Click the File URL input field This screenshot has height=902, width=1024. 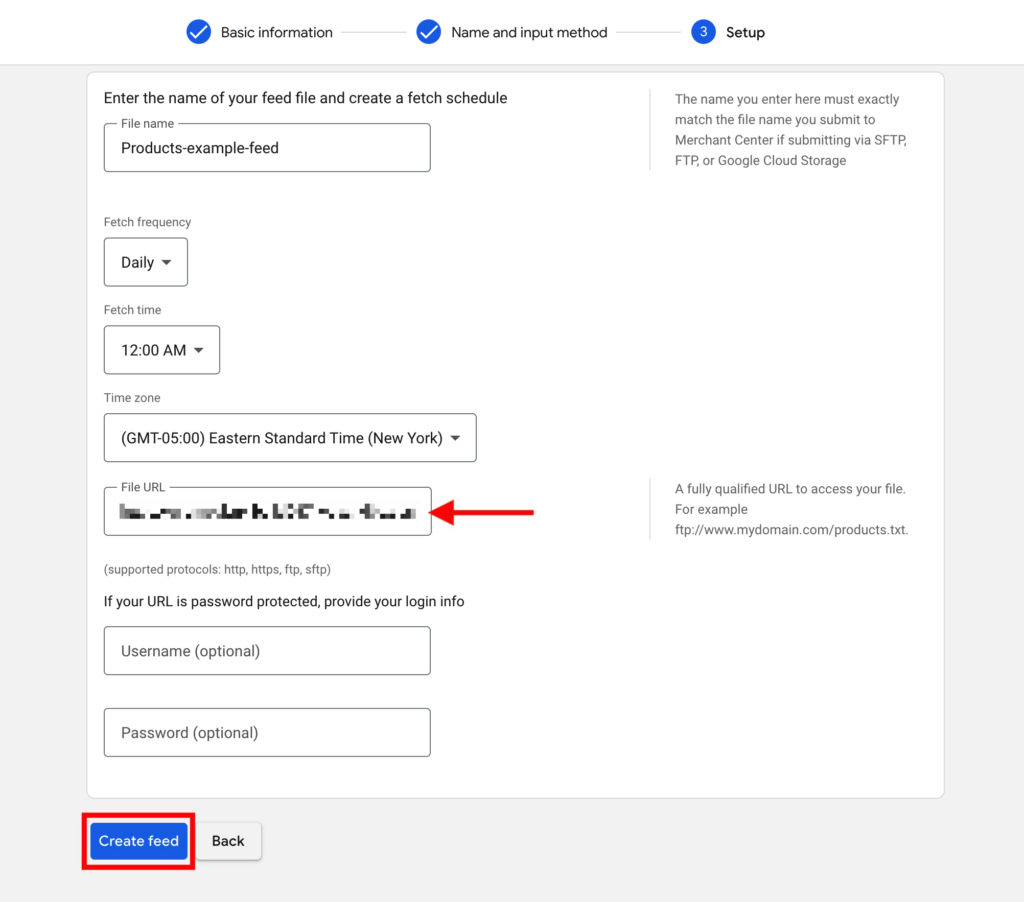267,511
